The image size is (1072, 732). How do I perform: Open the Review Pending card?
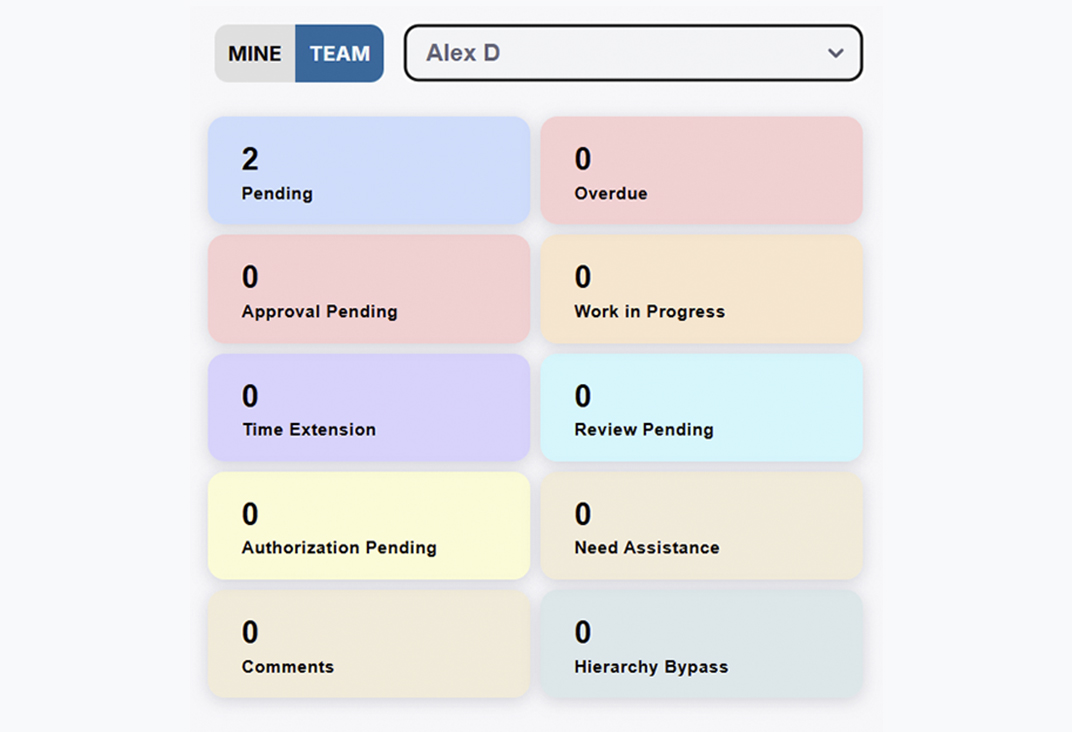point(701,407)
